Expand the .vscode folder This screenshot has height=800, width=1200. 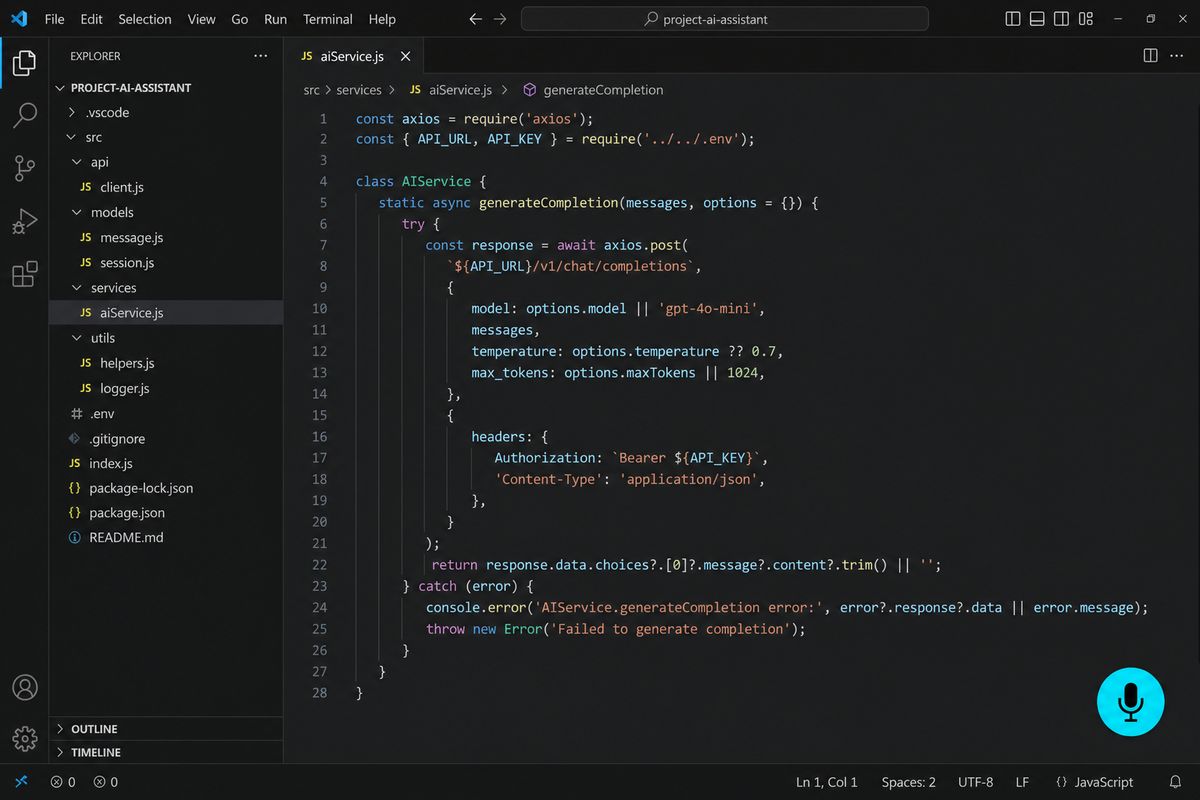166,112
